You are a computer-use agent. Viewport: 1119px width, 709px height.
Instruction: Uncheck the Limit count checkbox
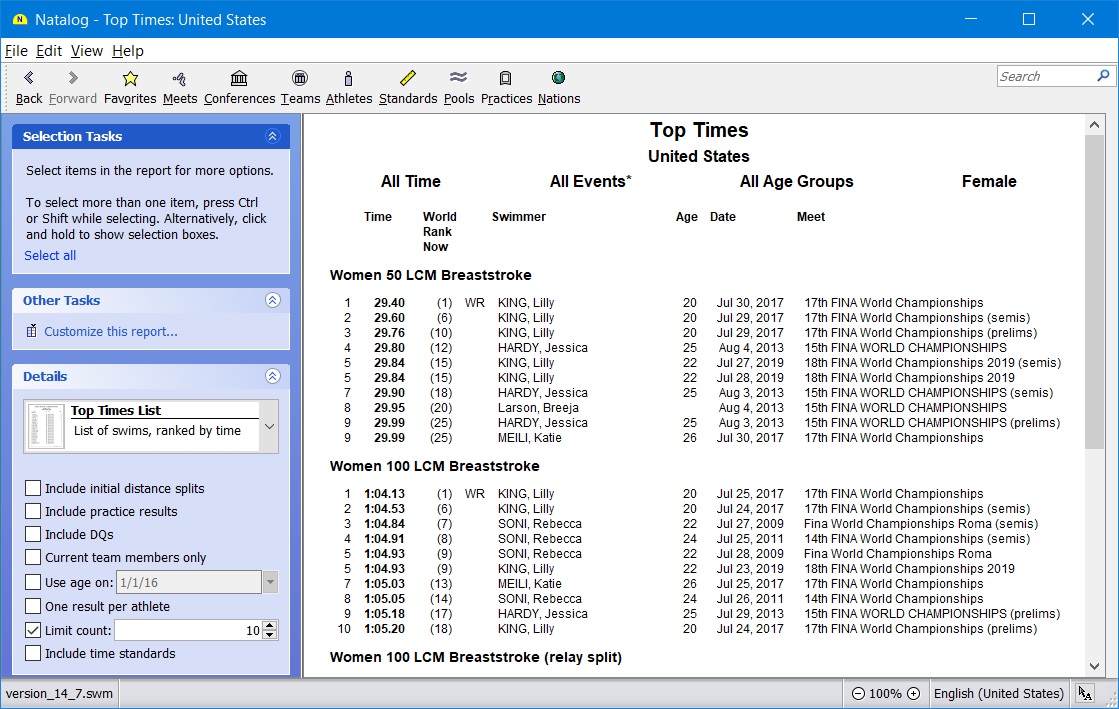(34, 631)
